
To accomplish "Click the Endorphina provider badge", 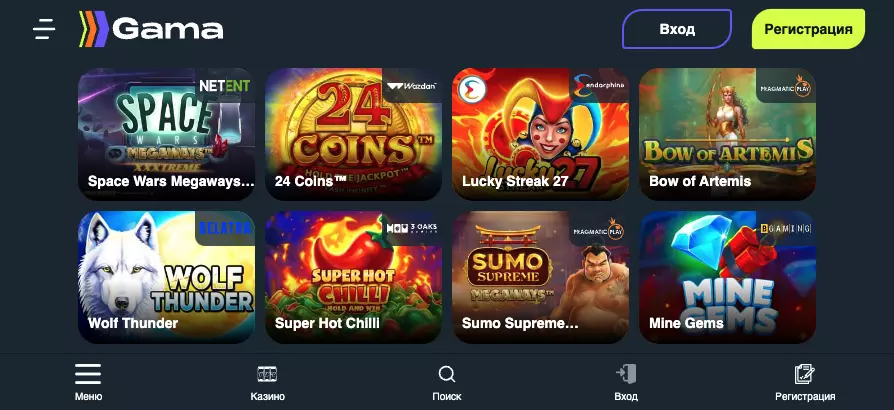I will [x=598, y=86].
